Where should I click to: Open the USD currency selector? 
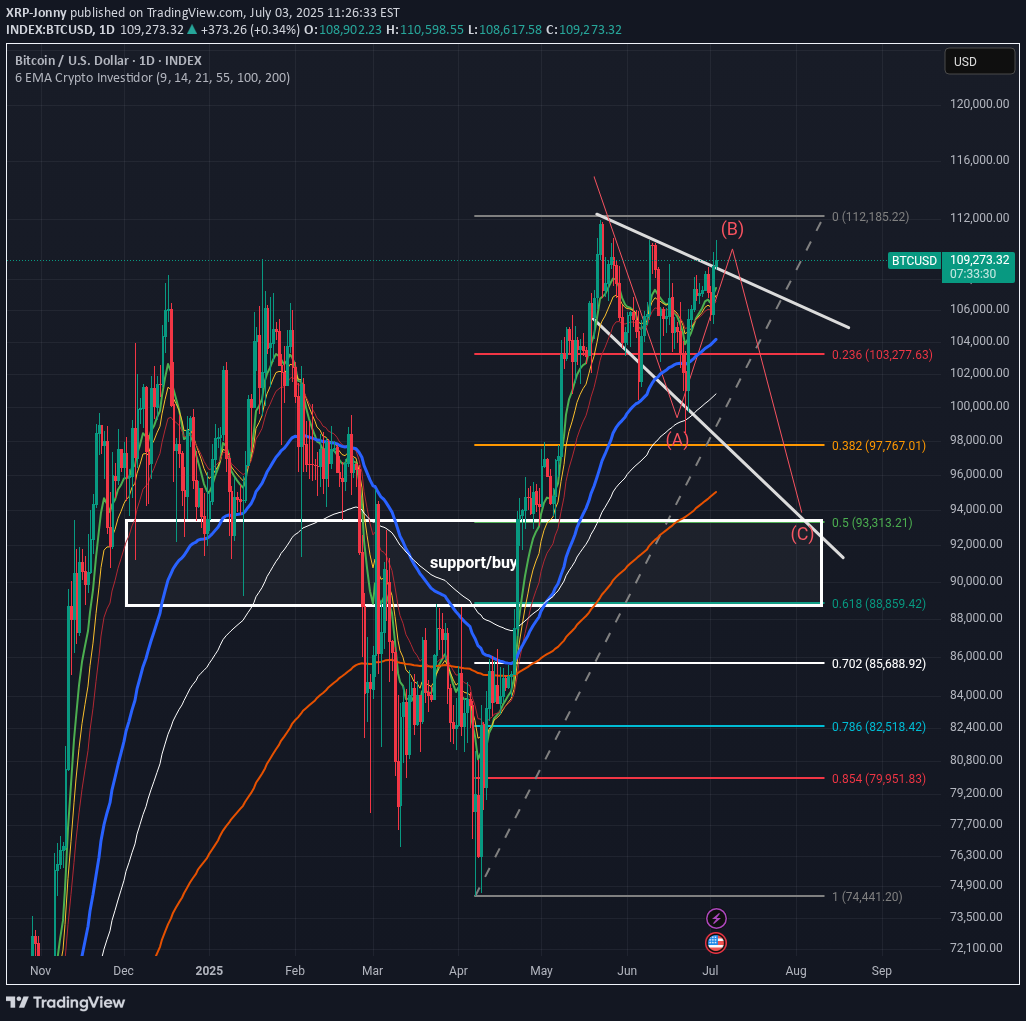pyautogui.click(x=980, y=62)
